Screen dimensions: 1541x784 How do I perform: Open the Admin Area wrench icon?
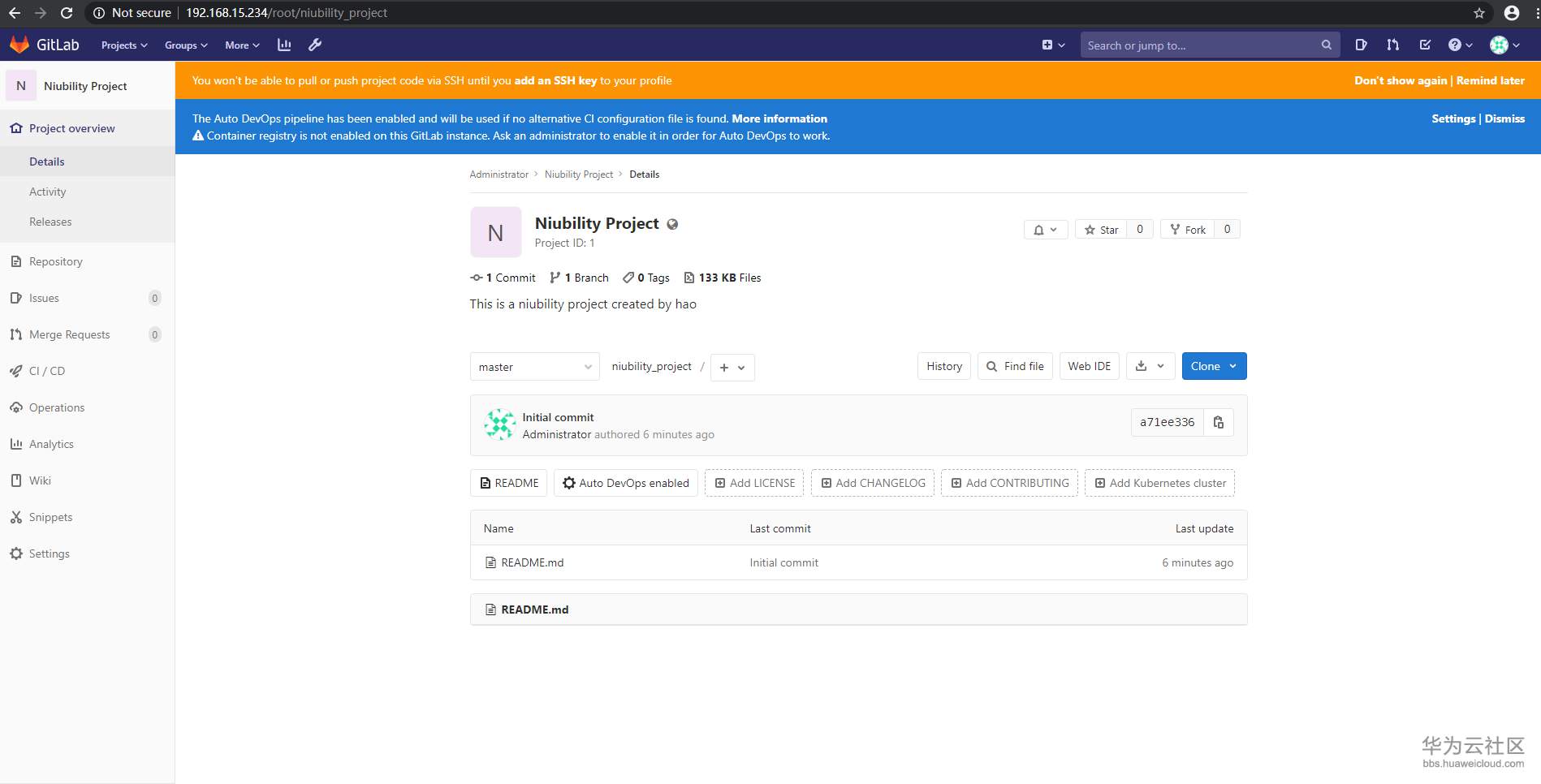coord(315,45)
